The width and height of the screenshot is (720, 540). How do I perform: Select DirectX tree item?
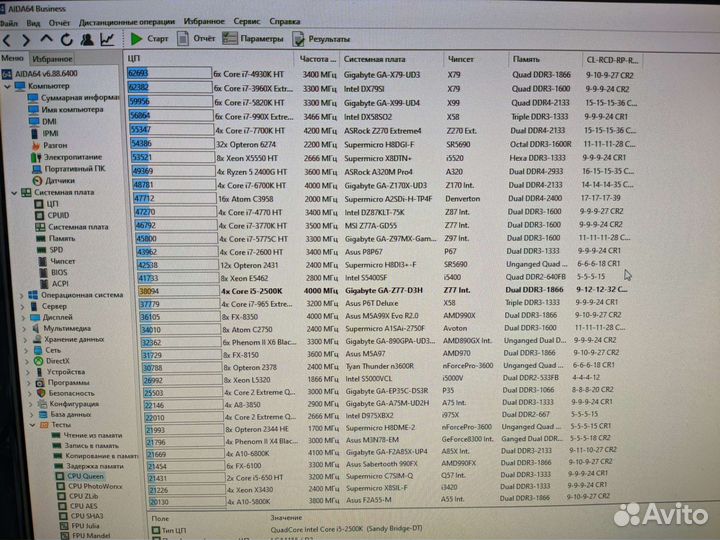(51, 361)
